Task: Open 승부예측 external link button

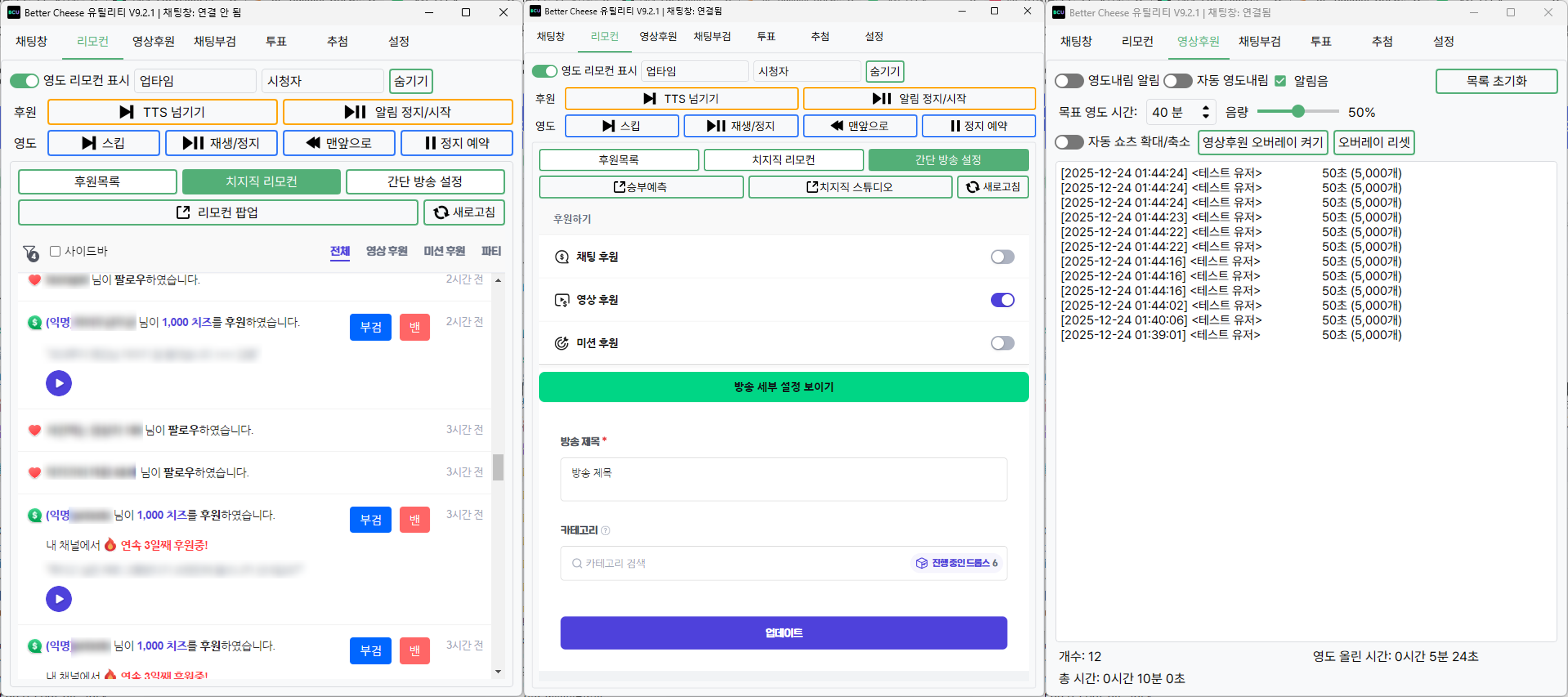Action: click(x=640, y=187)
